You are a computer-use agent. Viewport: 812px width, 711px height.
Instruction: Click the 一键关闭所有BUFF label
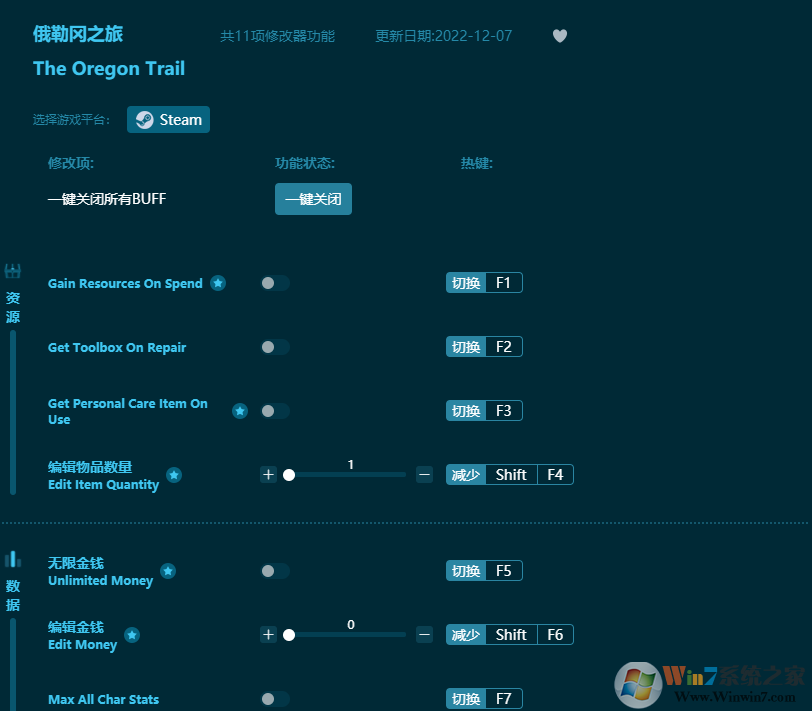(107, 199)
